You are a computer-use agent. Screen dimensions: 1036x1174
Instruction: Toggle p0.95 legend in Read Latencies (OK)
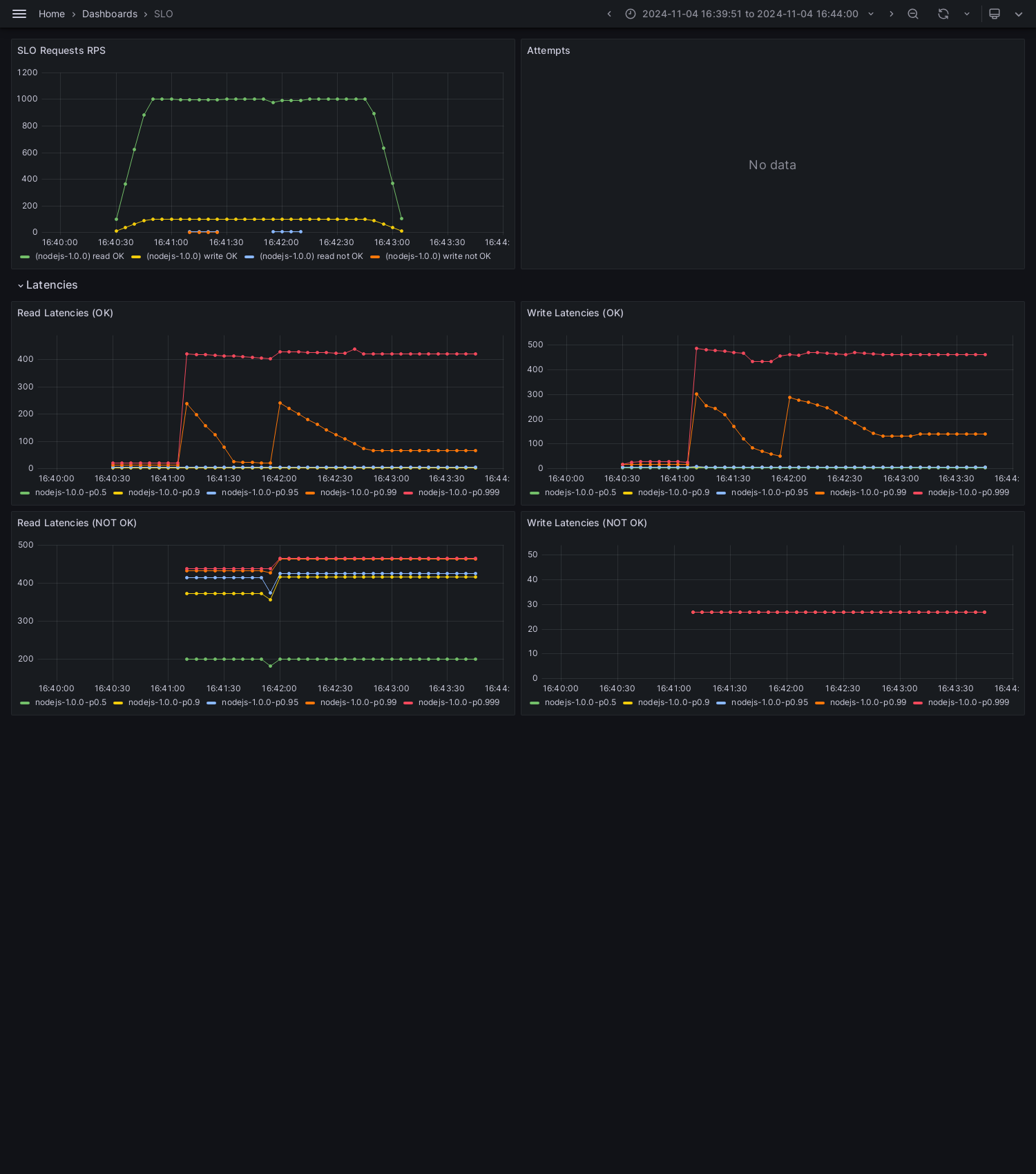point(260,492)
